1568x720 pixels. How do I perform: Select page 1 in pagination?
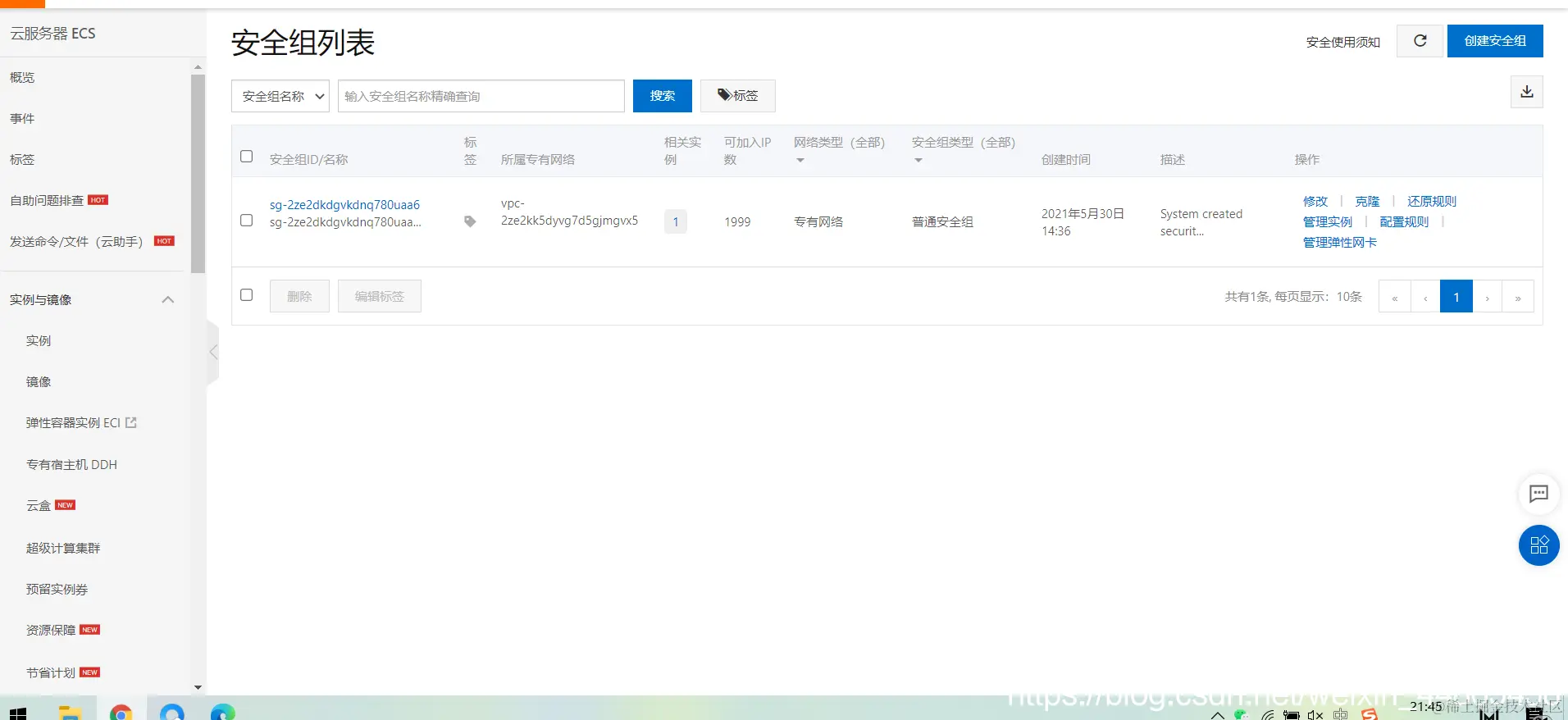click(x=1456, y=297)
